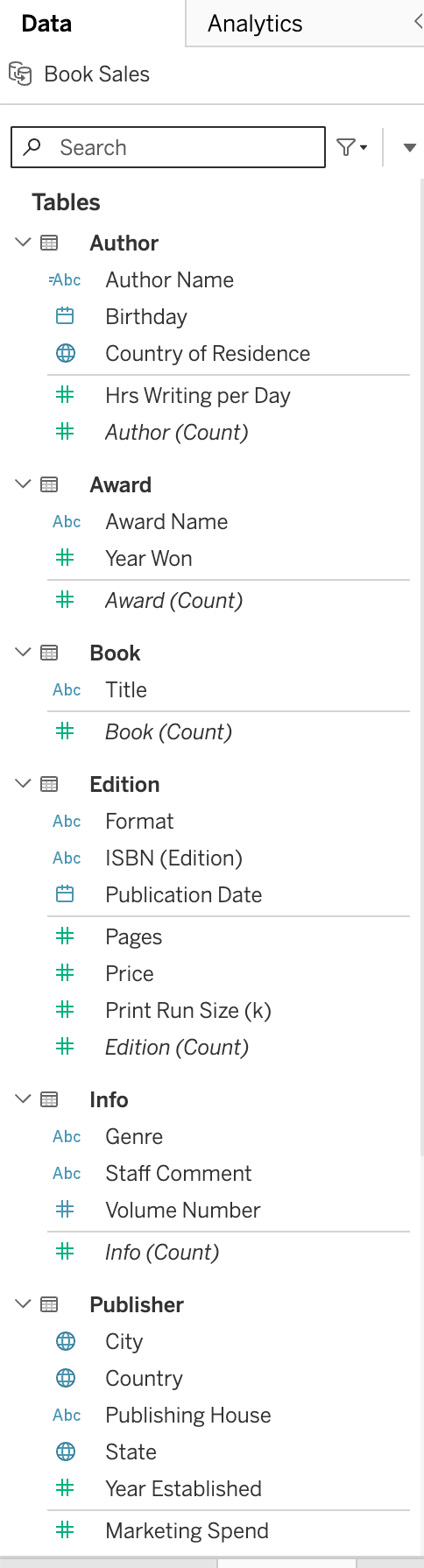Collapse the side pane with top-right arrow
The height and width of the screenshot is (1568, 424).
418,22
